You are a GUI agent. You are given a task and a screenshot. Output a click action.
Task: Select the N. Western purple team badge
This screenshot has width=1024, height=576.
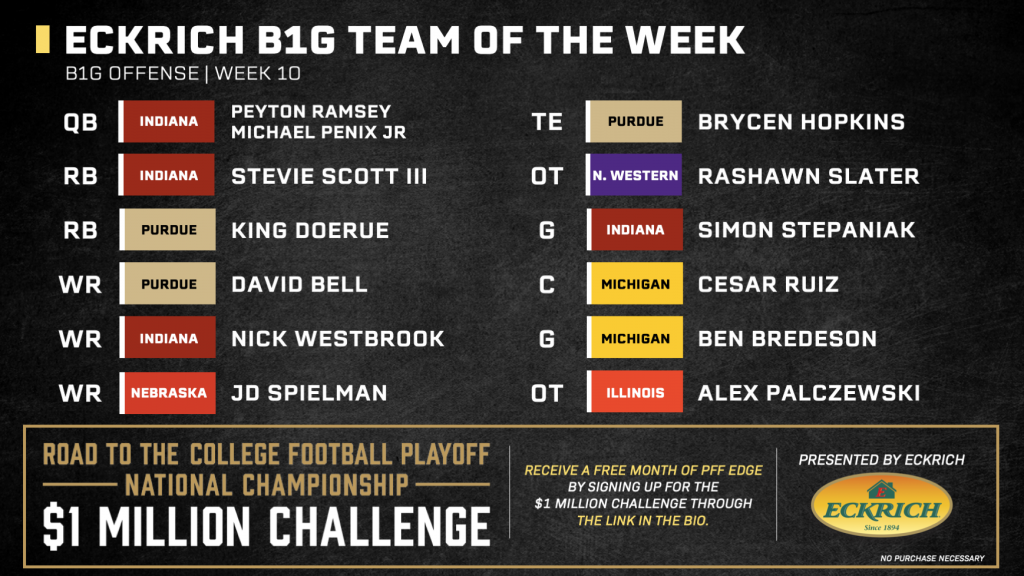(633, 175)
